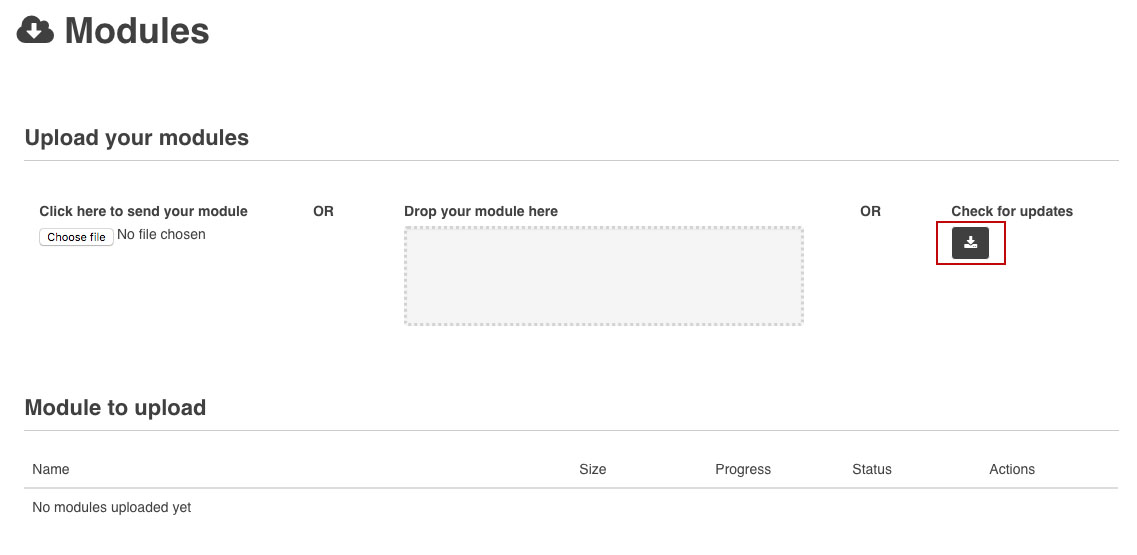
Task: Click the 'Click here to send your module' label
Action: point(143,211)
